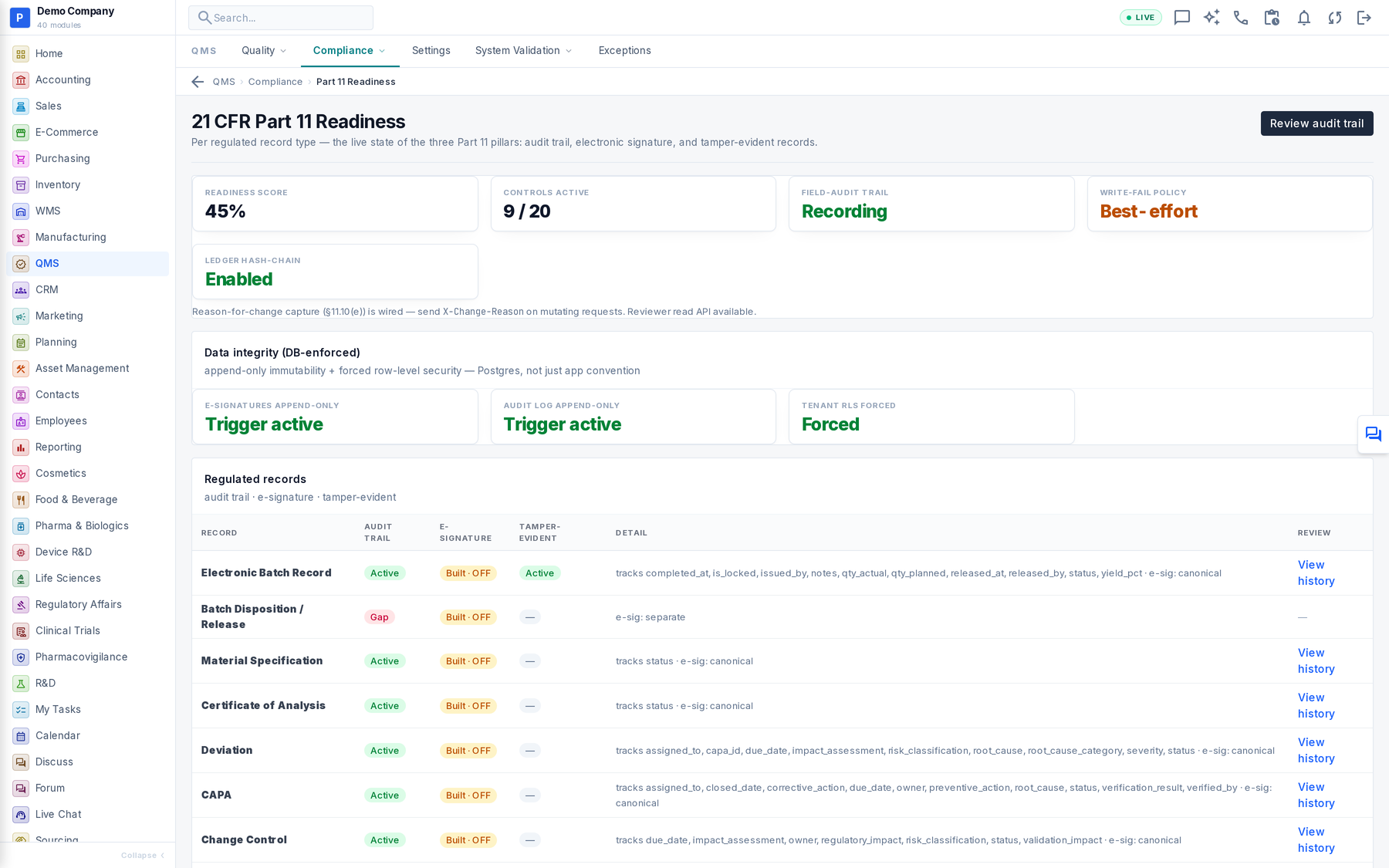
Task: Click the logout icon
Action: click(x=1364, y=18)
